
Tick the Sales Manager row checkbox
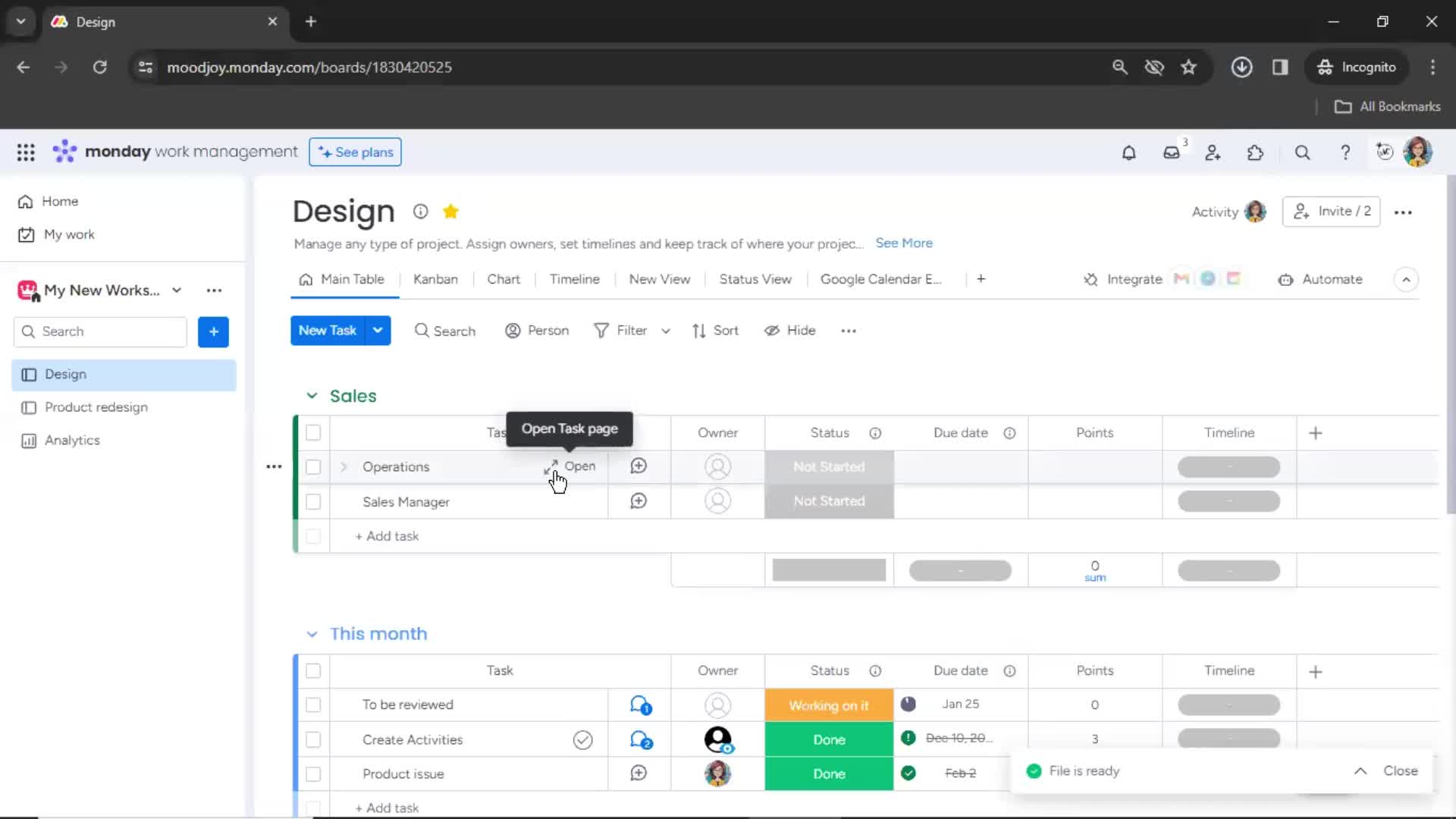tap(313, 502)
